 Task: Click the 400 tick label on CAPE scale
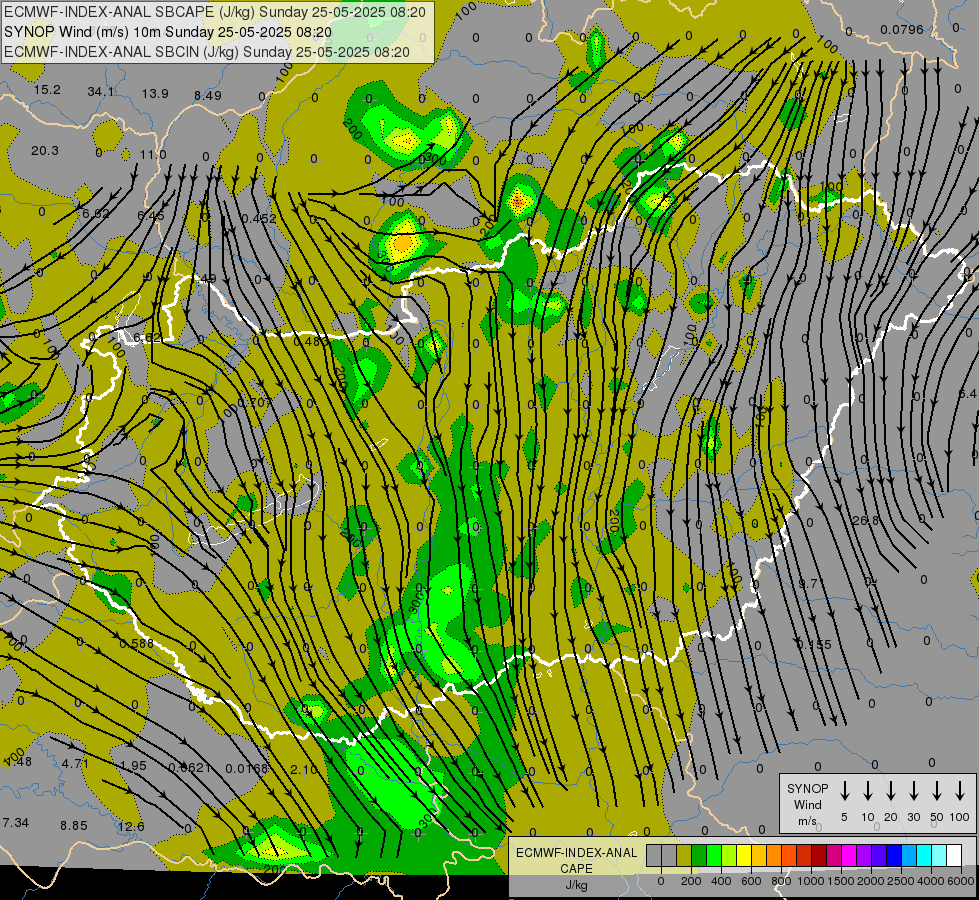point(721,881)
